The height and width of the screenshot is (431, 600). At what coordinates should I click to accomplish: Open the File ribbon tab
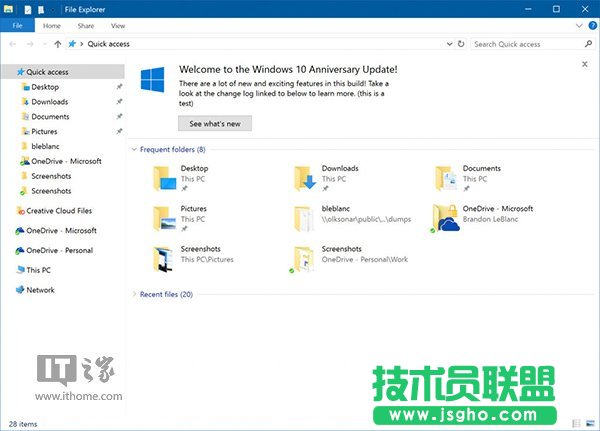click(18, 26)
